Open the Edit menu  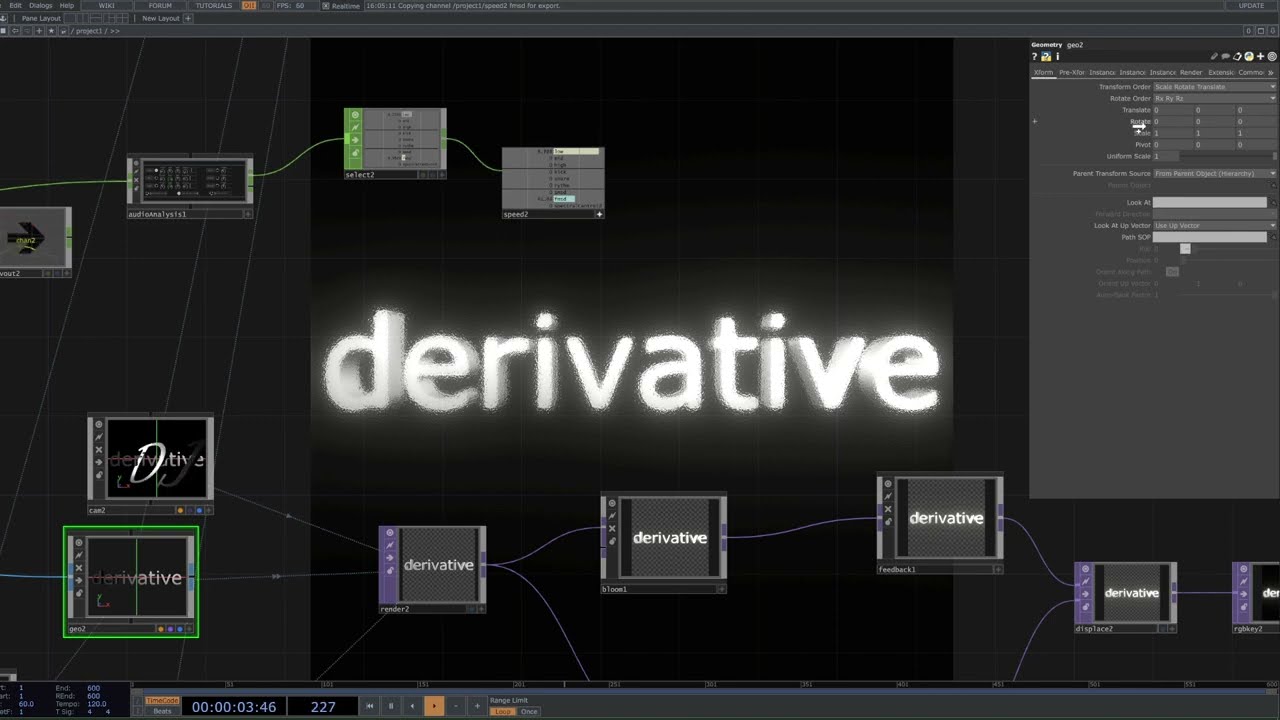tap(15, 5)
